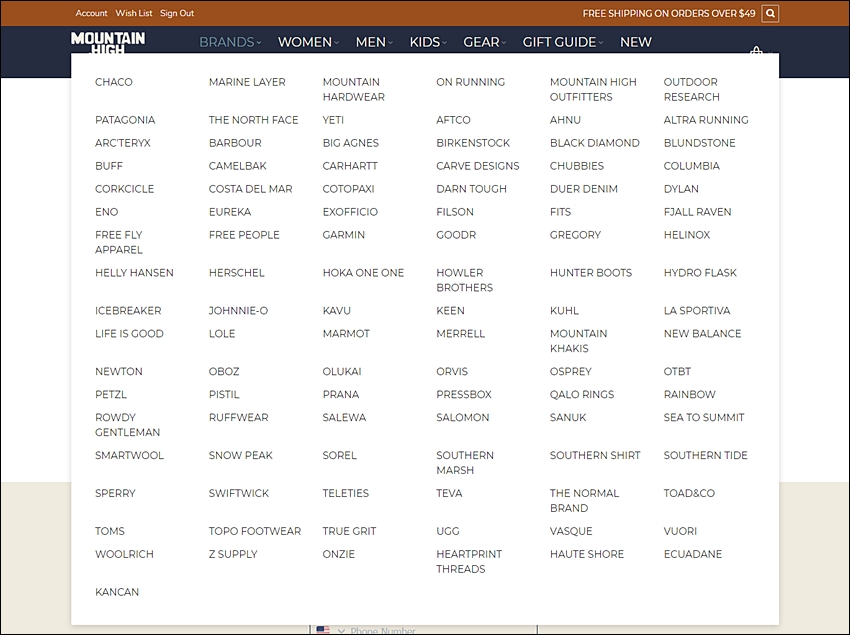Click the search magnifier icon

(770, 14)
